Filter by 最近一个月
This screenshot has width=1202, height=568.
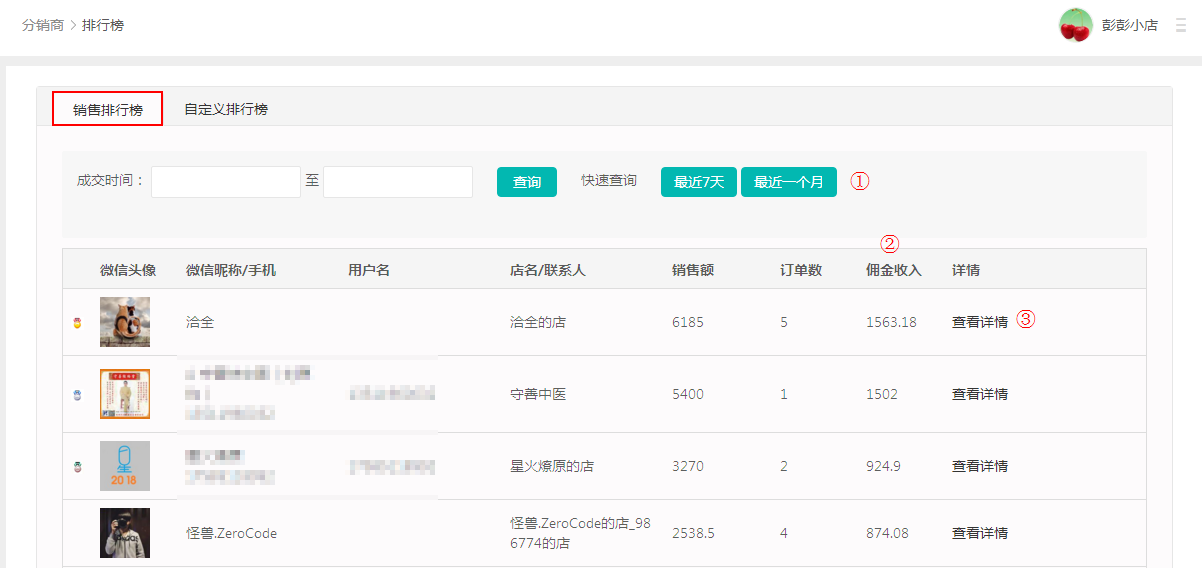point(788,182)
